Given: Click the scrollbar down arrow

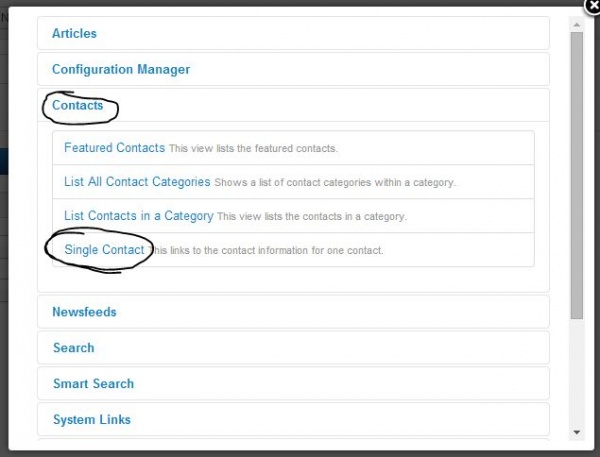Looking at the screenshot, I should coord(576,432).
